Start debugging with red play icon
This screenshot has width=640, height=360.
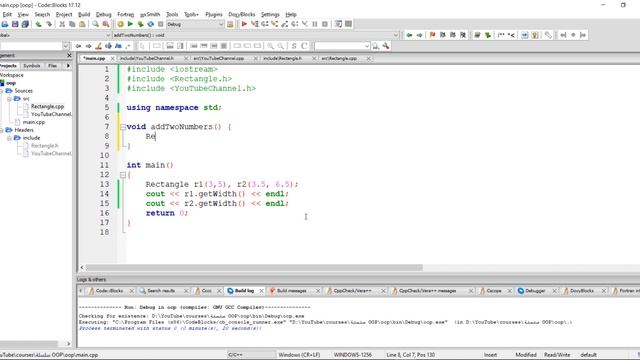(x=244, y=24)
